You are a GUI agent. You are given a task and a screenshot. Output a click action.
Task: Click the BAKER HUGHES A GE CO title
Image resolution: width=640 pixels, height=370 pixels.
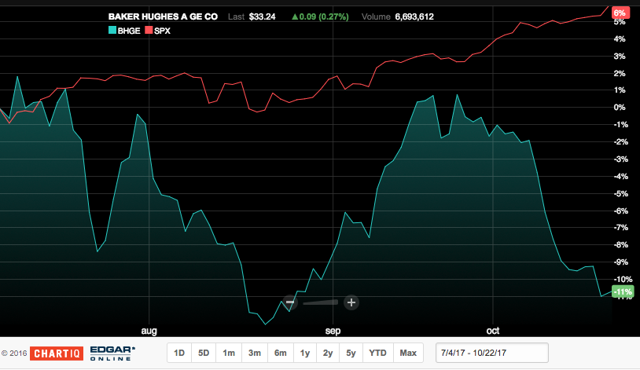[x=163, y=17]
